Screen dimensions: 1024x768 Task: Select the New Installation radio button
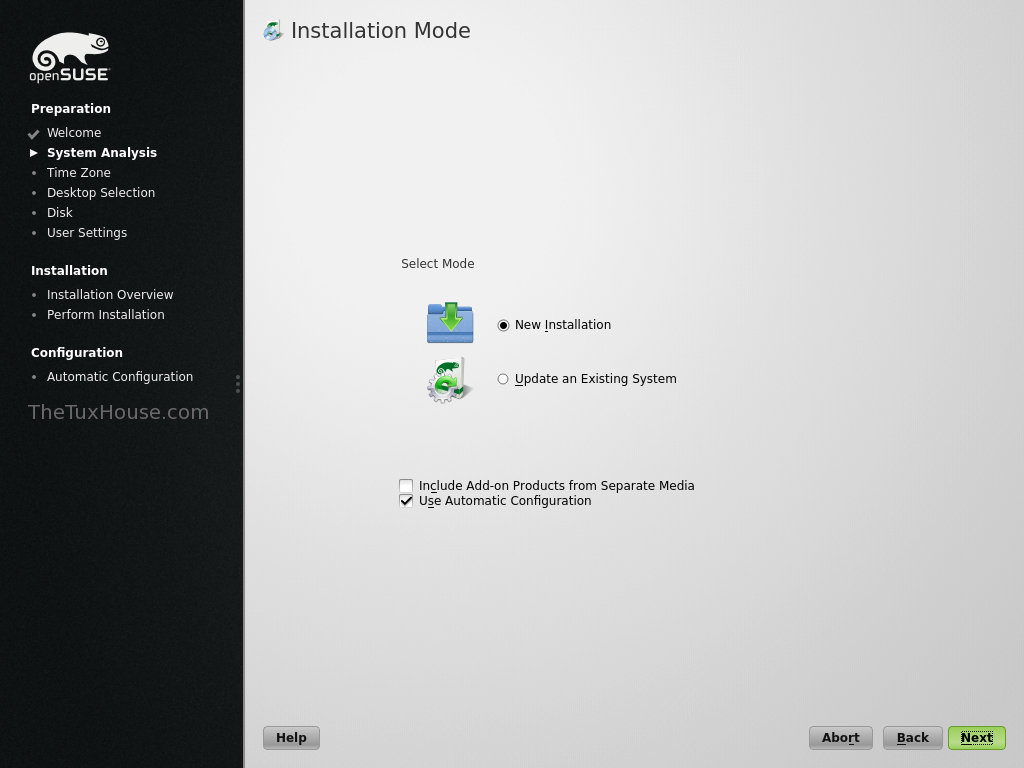pos(503,325)
